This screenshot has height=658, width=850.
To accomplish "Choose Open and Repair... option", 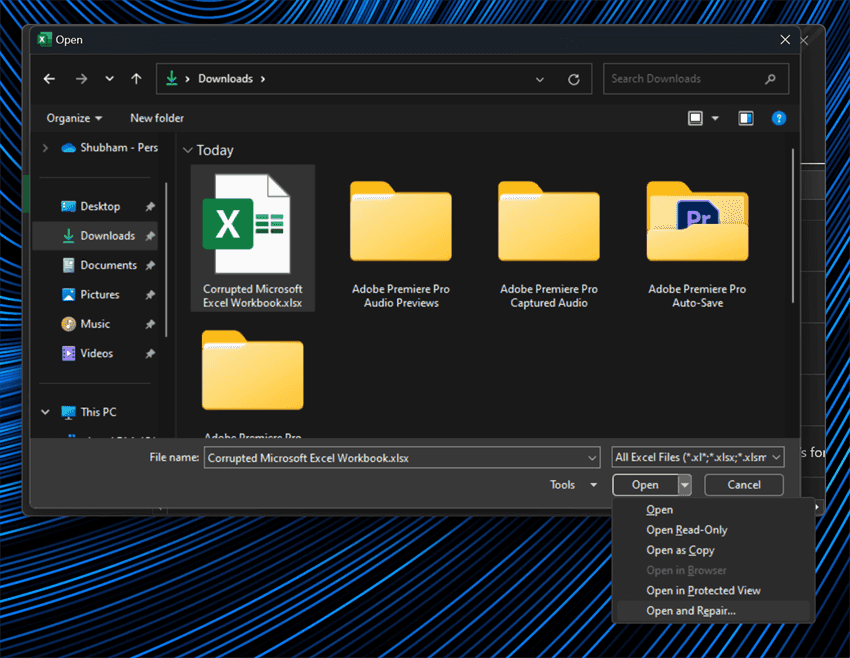I will [713, 611].
